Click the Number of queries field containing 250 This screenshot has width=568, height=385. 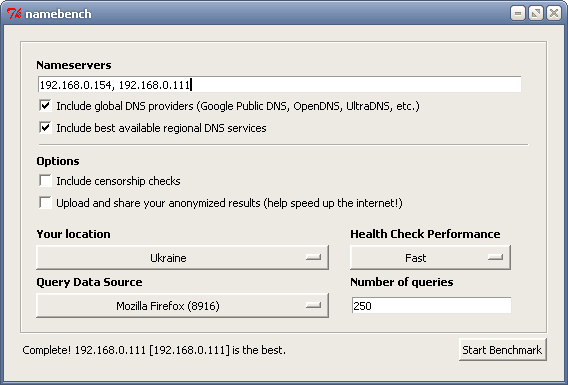click(x=431, y=306)
